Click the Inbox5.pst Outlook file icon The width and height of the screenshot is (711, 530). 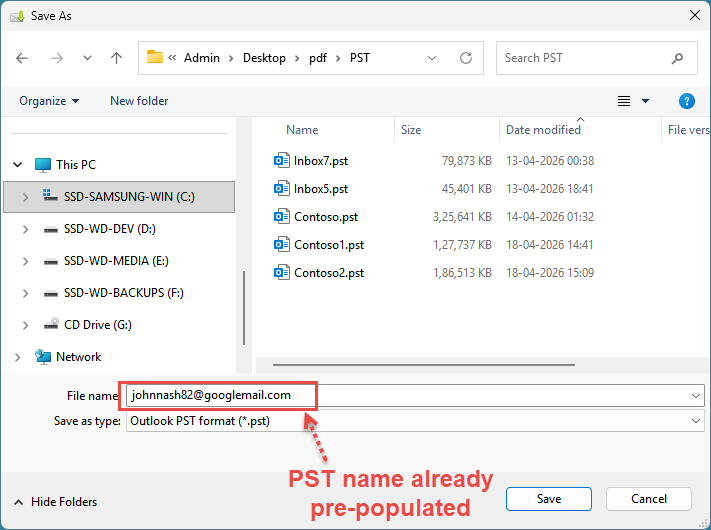tap(282, 189)
